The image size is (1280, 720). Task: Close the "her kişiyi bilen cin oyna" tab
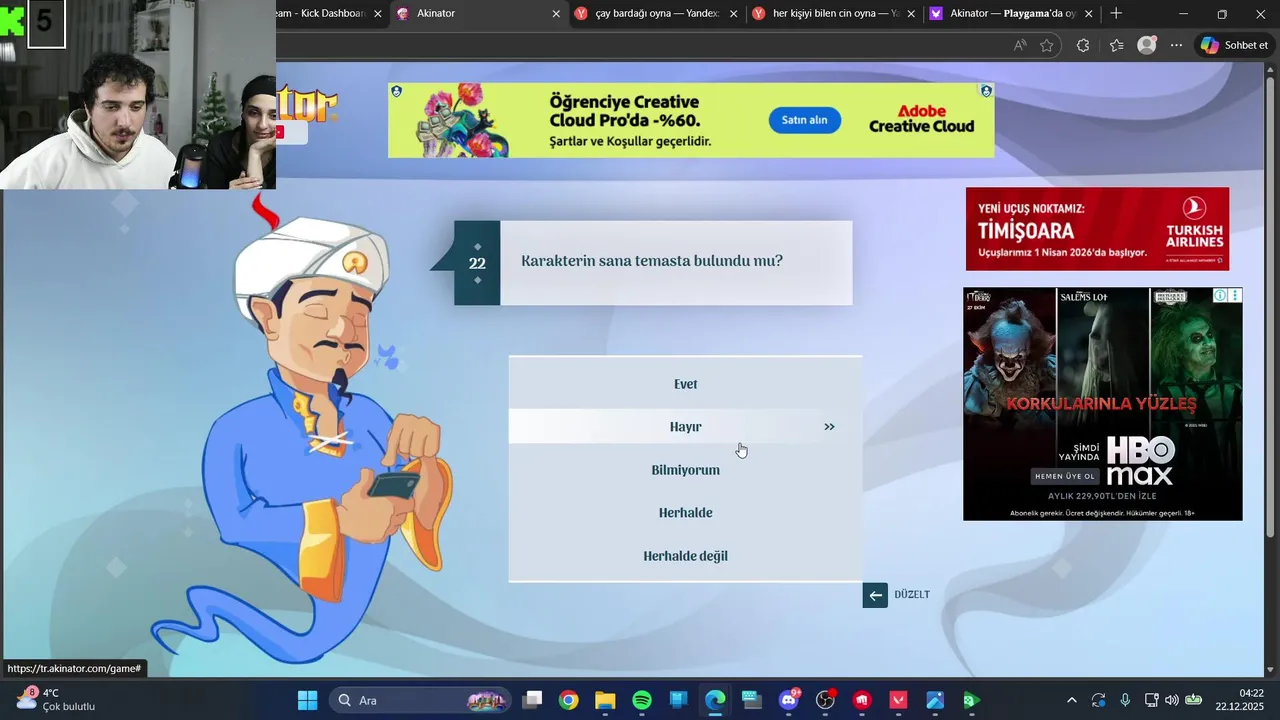(x=911, y=14)
